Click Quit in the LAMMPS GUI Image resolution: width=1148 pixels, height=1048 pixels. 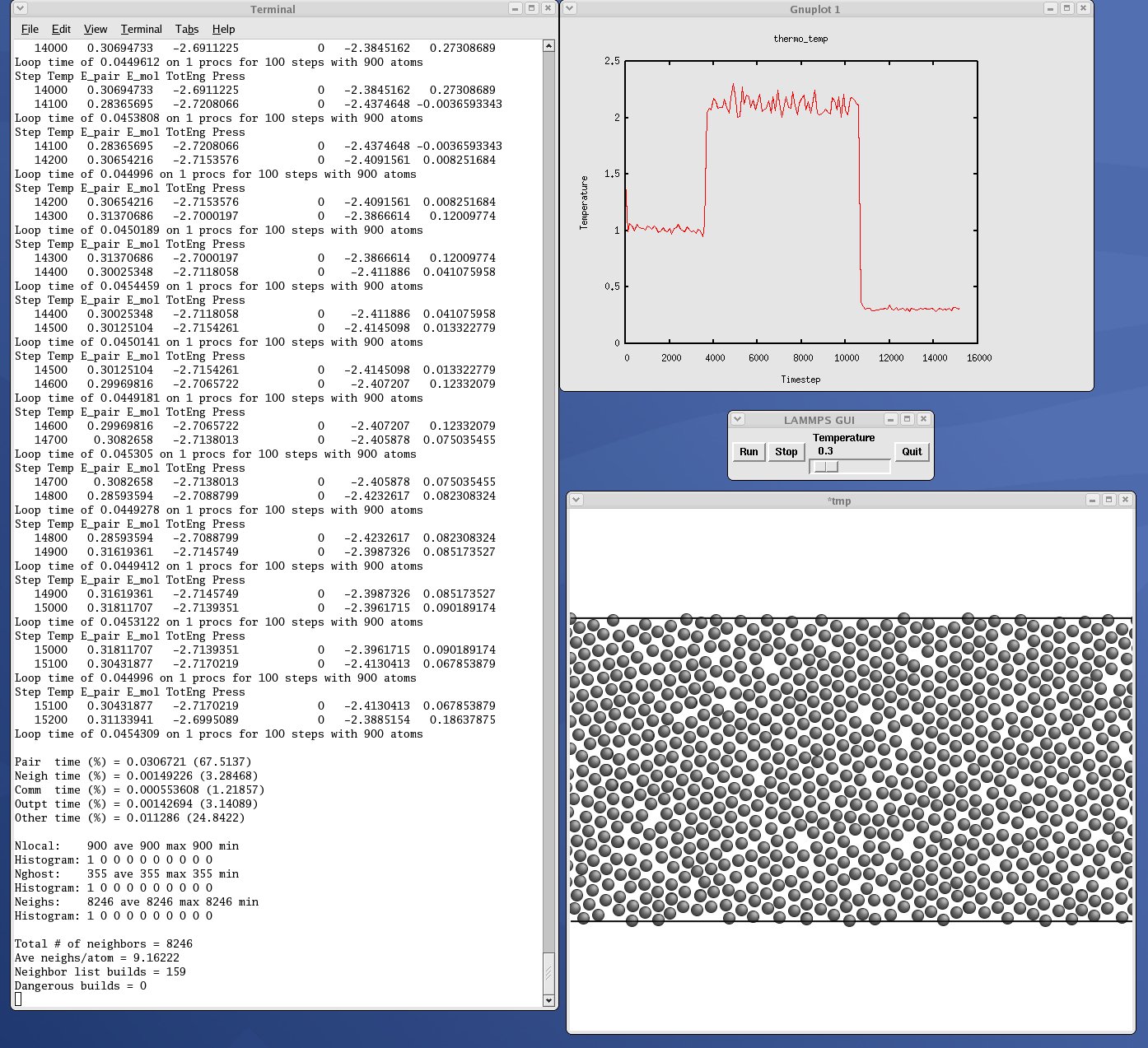coord(912,452)
